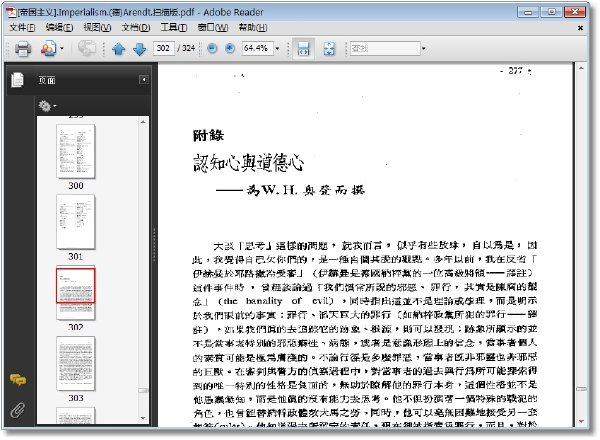600x440 pixels.
Task: Minimize the Adobe Reader window
Action: pyautogui.click(x=528, y=12)
